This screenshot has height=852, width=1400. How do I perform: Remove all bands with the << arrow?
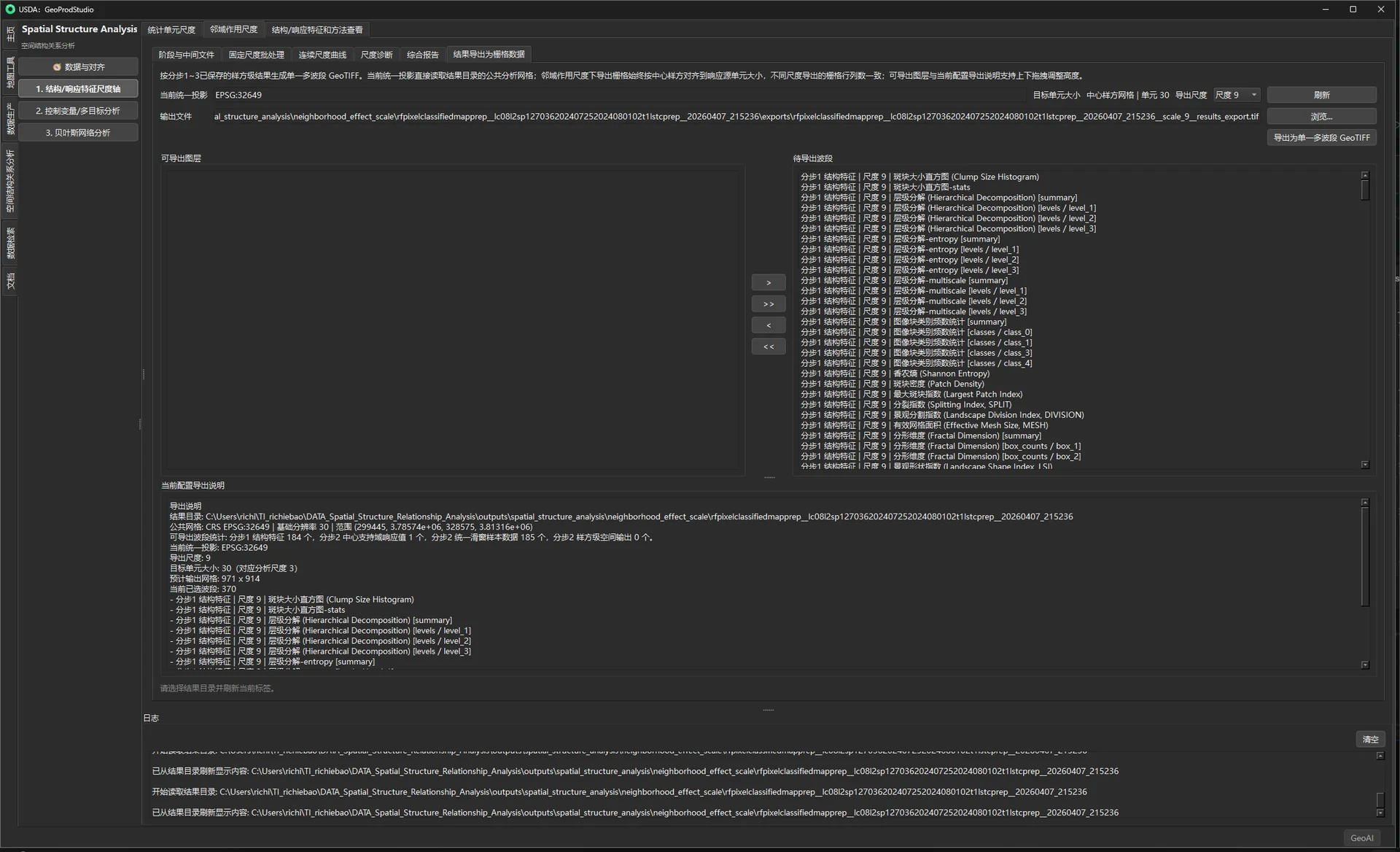tap(769, 346)
